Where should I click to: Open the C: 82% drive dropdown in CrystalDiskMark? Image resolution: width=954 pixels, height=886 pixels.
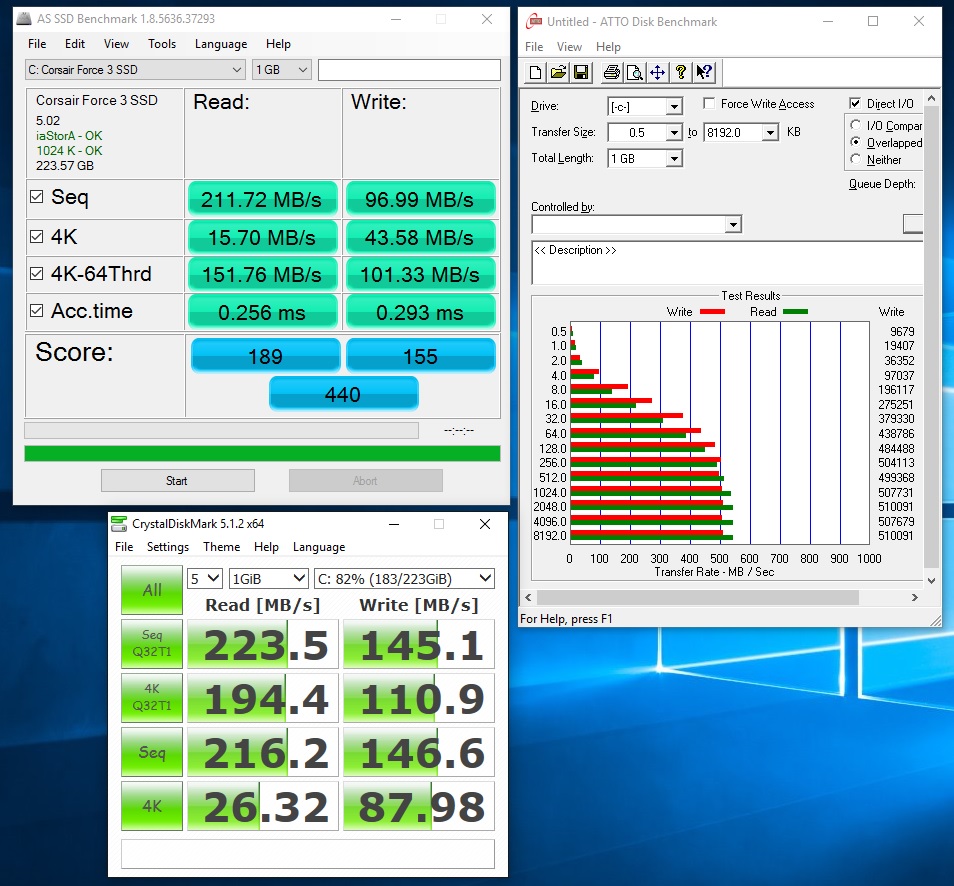(x=404, y=578)
